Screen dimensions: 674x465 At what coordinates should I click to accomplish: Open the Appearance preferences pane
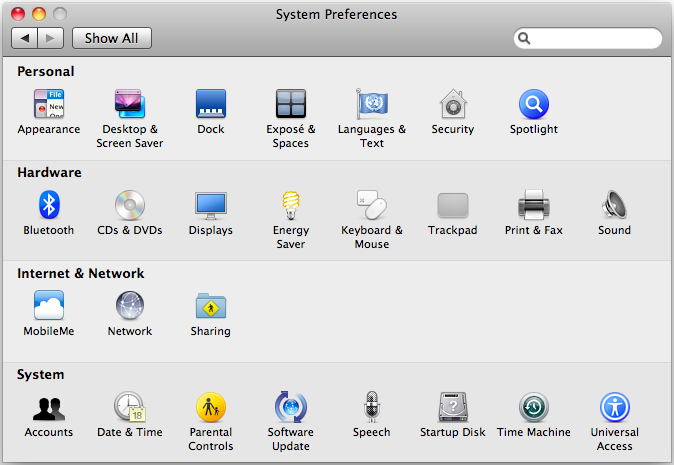pyautogui.click(x=49, y=105)
